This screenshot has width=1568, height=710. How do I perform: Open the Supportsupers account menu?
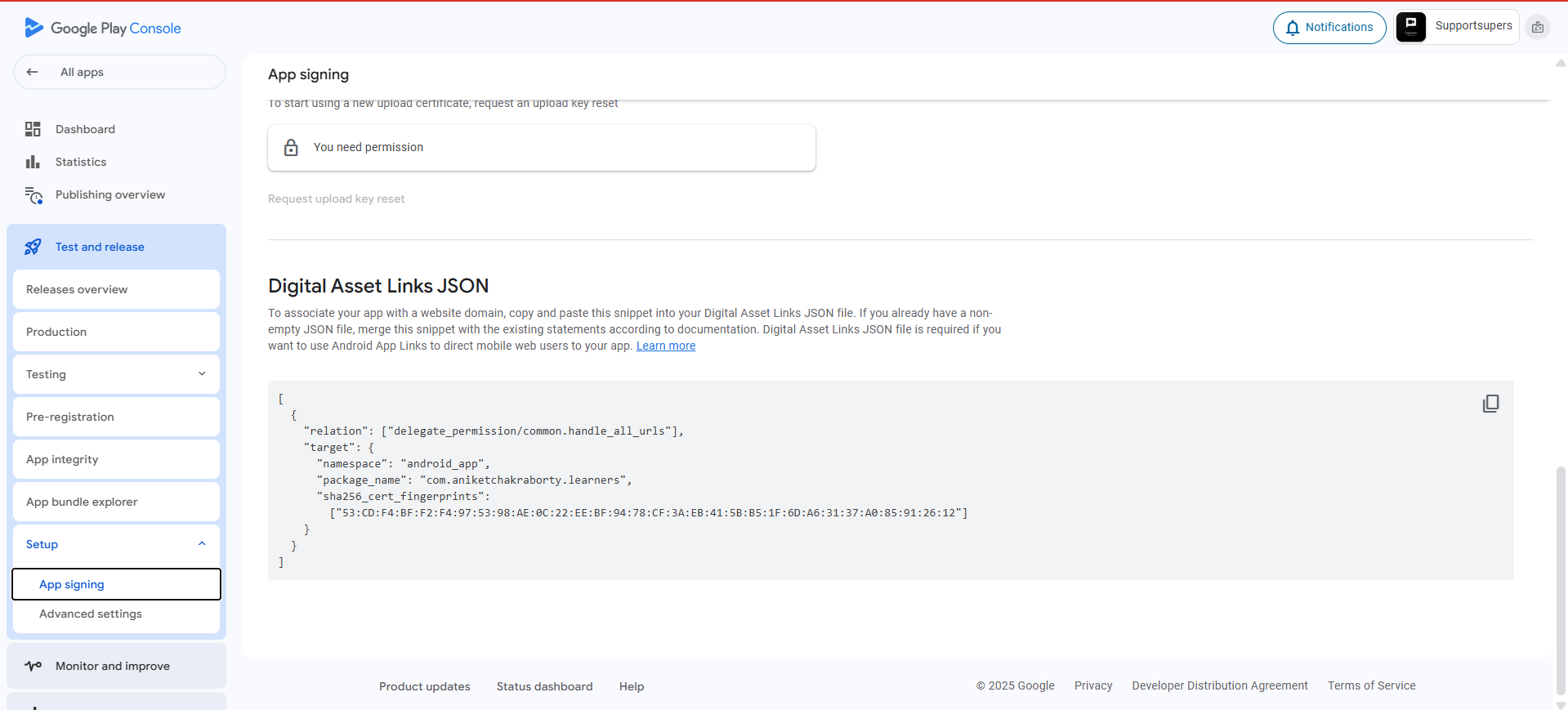point(1457,27)
